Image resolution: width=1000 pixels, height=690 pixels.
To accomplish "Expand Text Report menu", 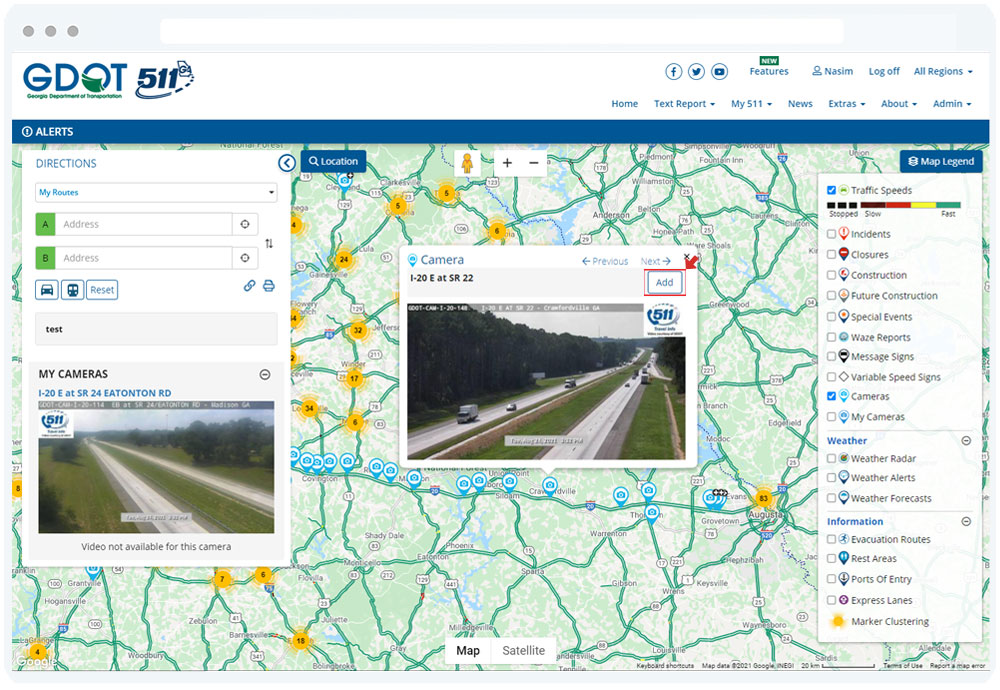I will [x=684, y=104].
